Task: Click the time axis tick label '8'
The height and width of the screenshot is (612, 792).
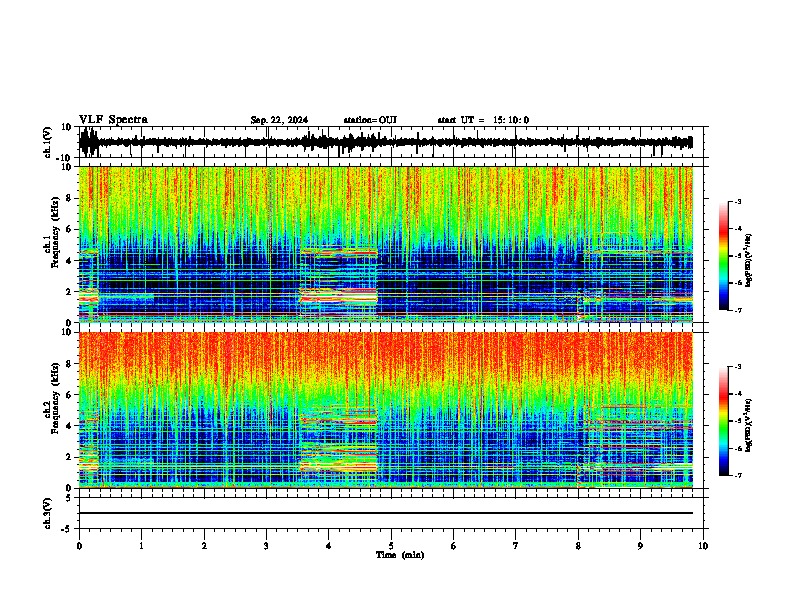Action: coord(578,546)
